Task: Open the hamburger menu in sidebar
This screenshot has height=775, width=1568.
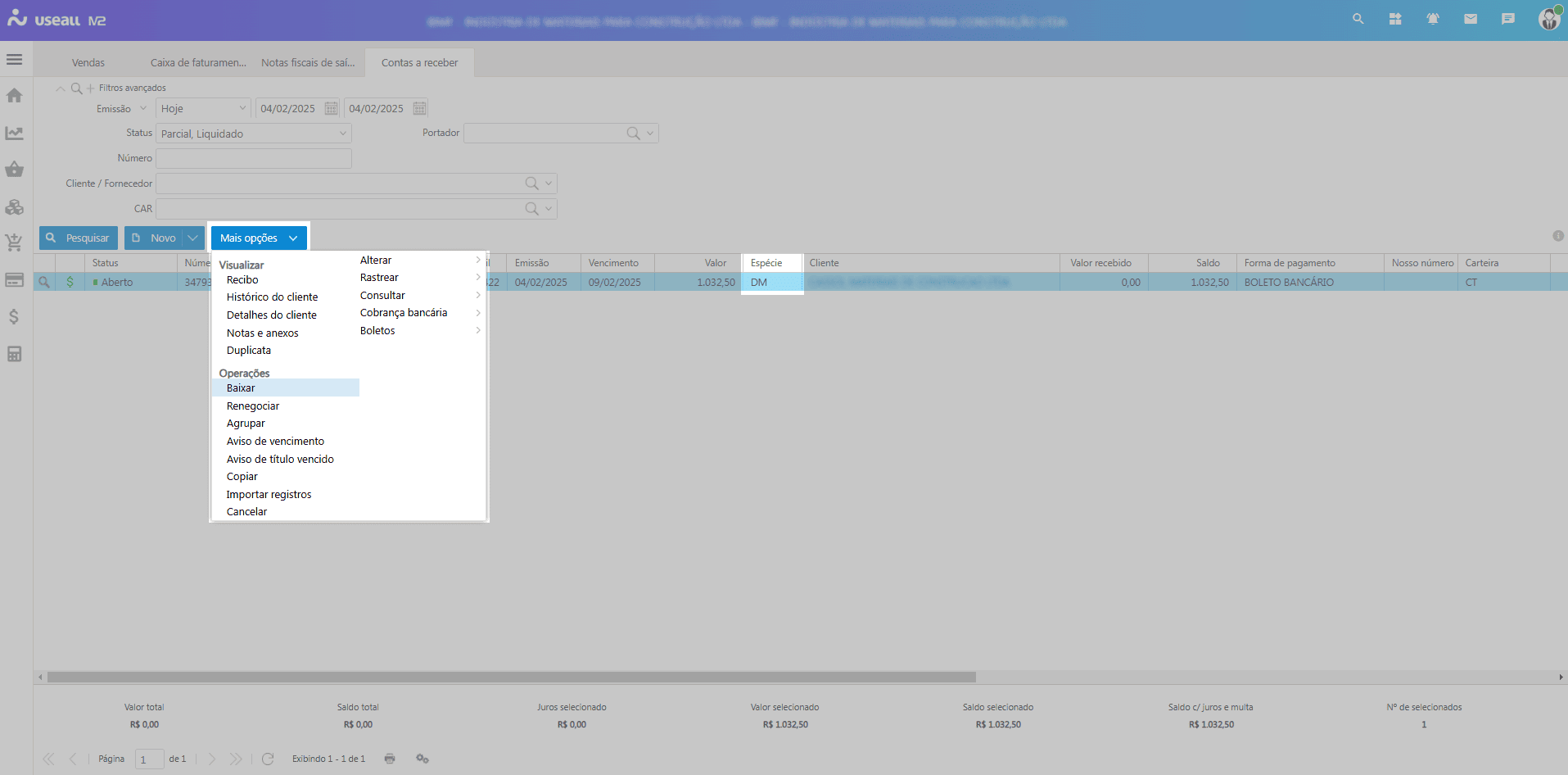Action: [x=14, y=60]
